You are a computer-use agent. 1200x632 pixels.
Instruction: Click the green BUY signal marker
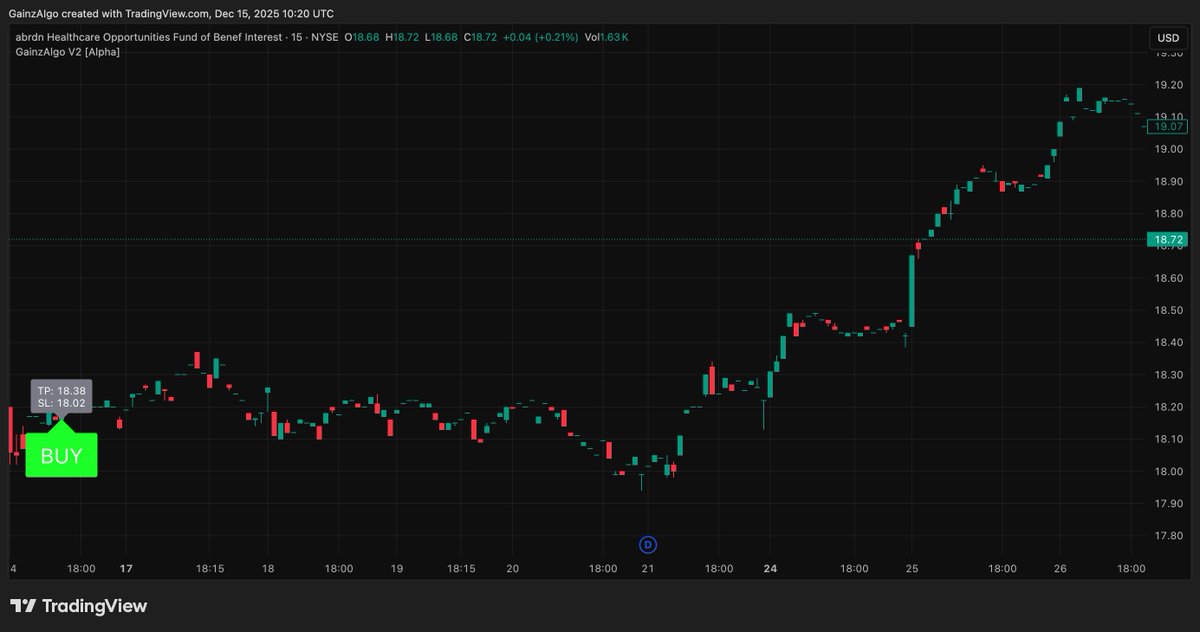point(61,455)
